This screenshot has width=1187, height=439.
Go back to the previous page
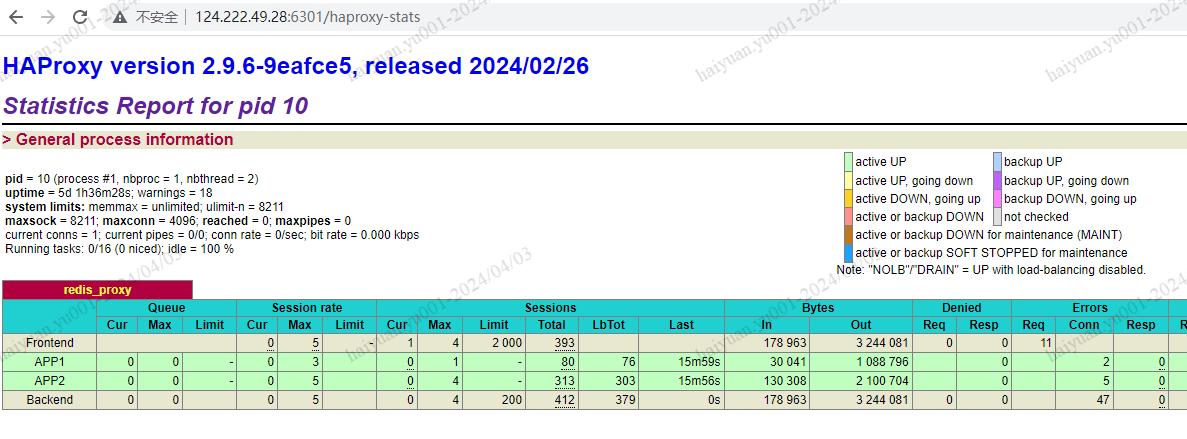point(16,18)
